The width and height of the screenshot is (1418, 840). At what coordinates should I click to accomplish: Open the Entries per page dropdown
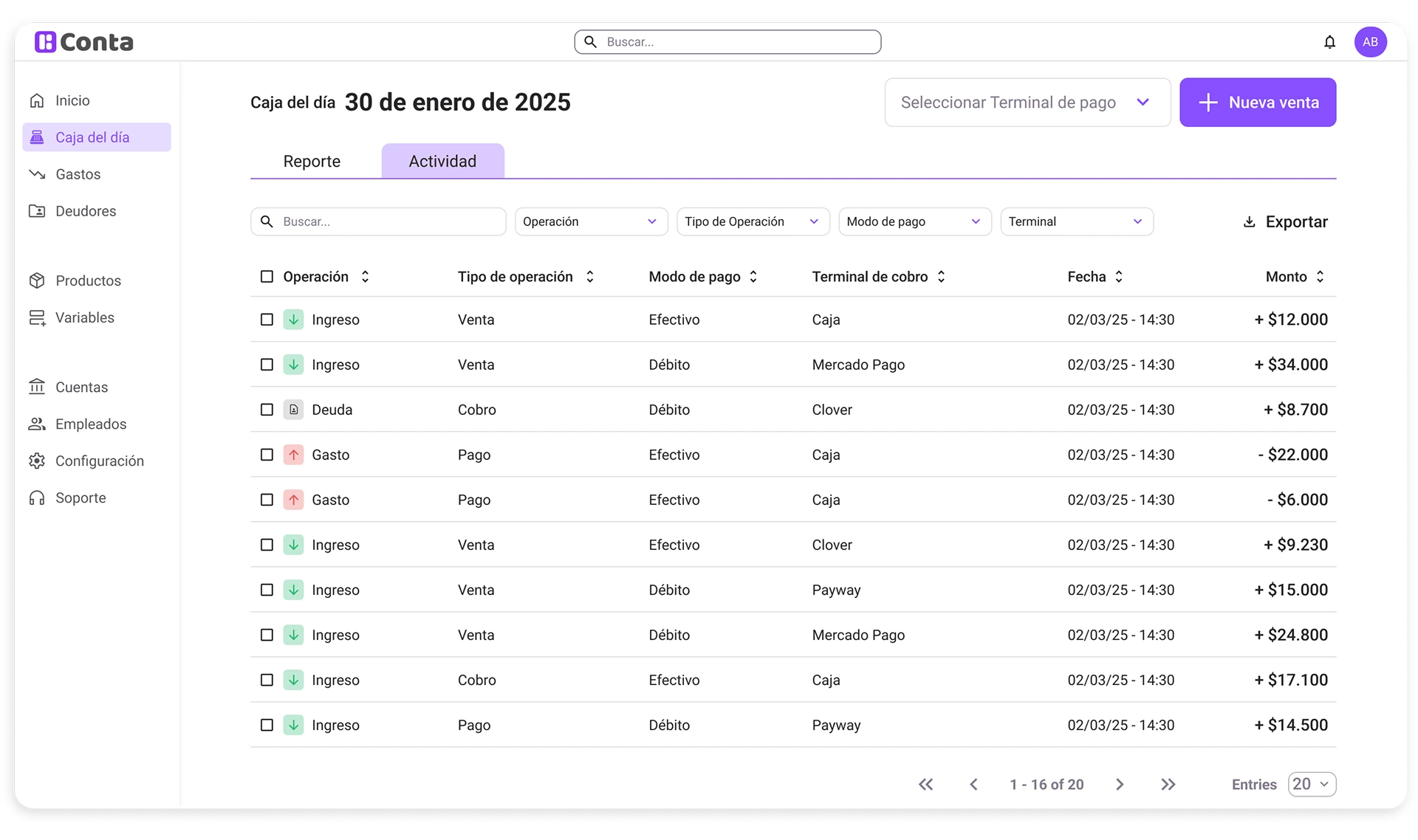coord(1312,785)
